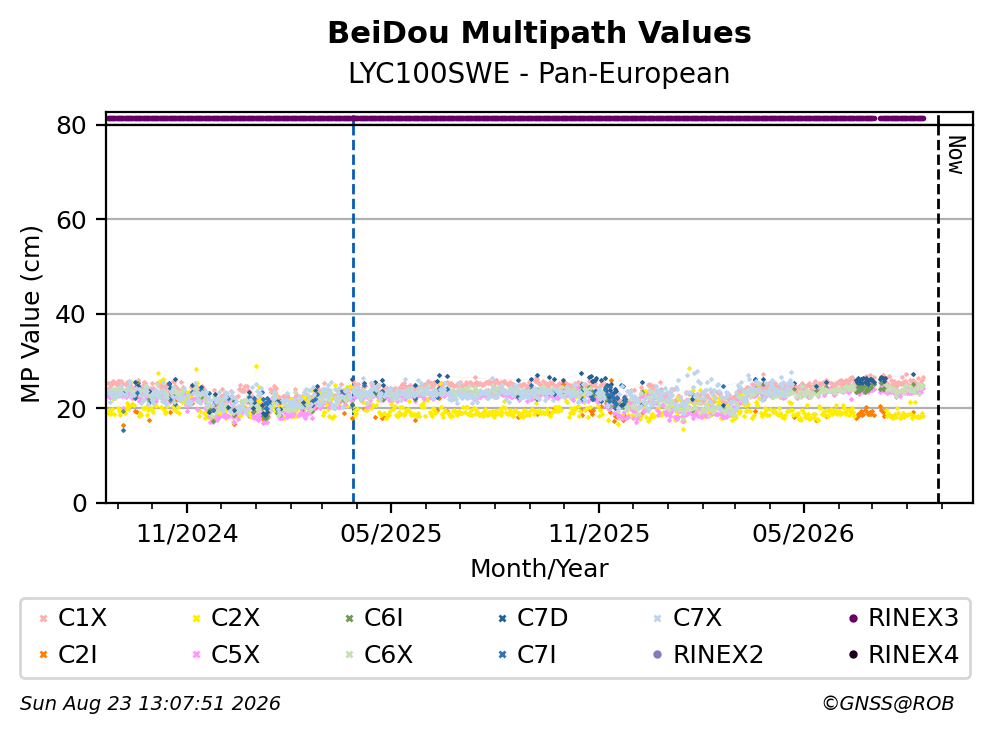The image size is (993, 734).
Task: Select the C7I legend label
Action: (536, 655)
